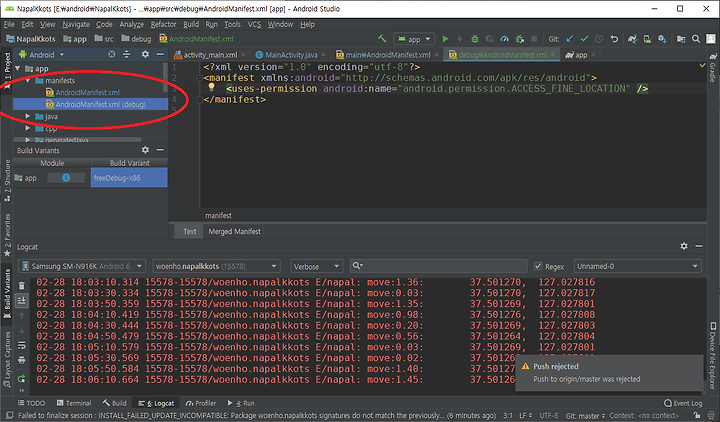The image size is (720, 422).
Task: Expand the java folder in tree
Action: (x=28, y=116)
